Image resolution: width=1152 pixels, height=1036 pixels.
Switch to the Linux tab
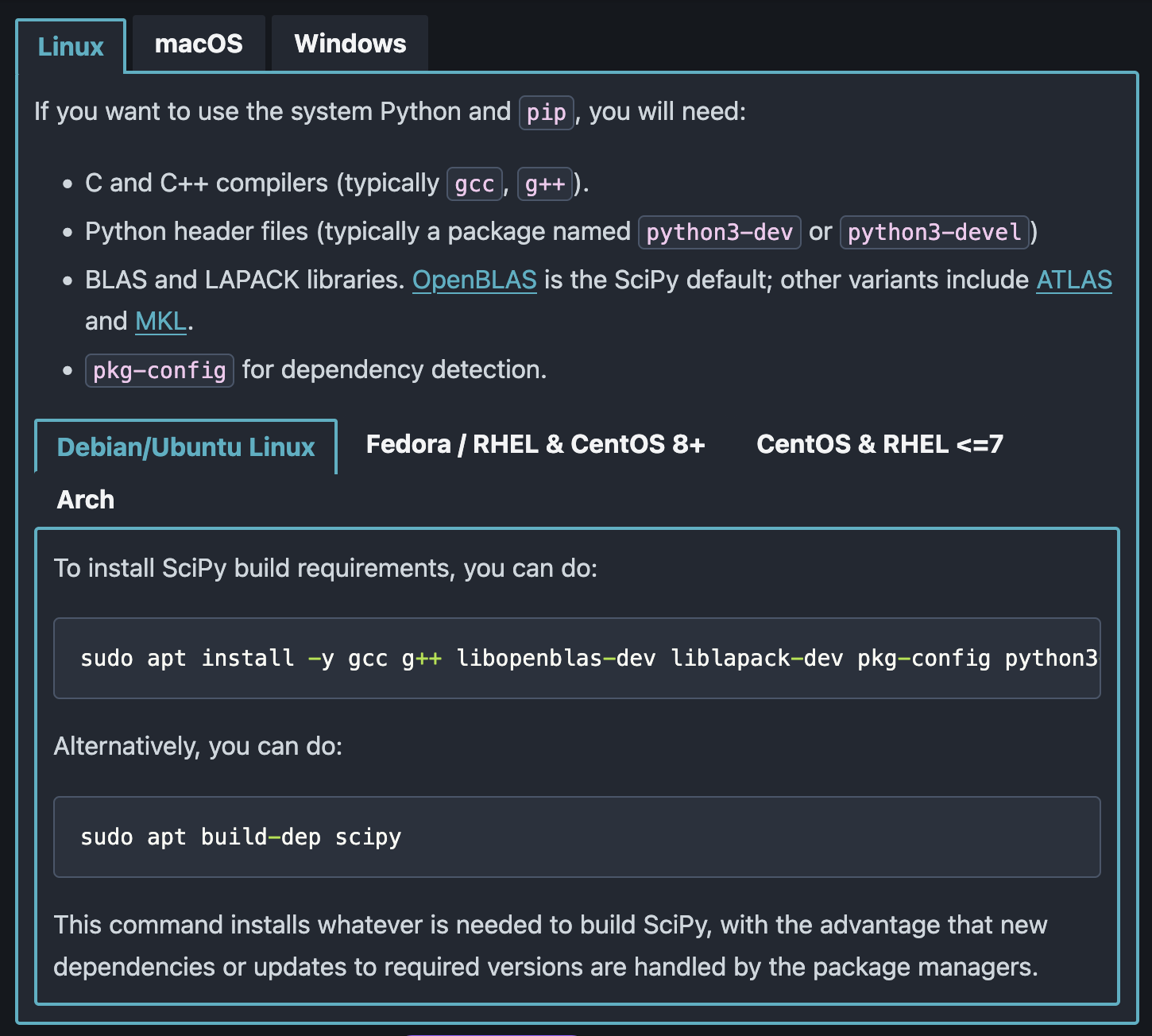point(71,46)
